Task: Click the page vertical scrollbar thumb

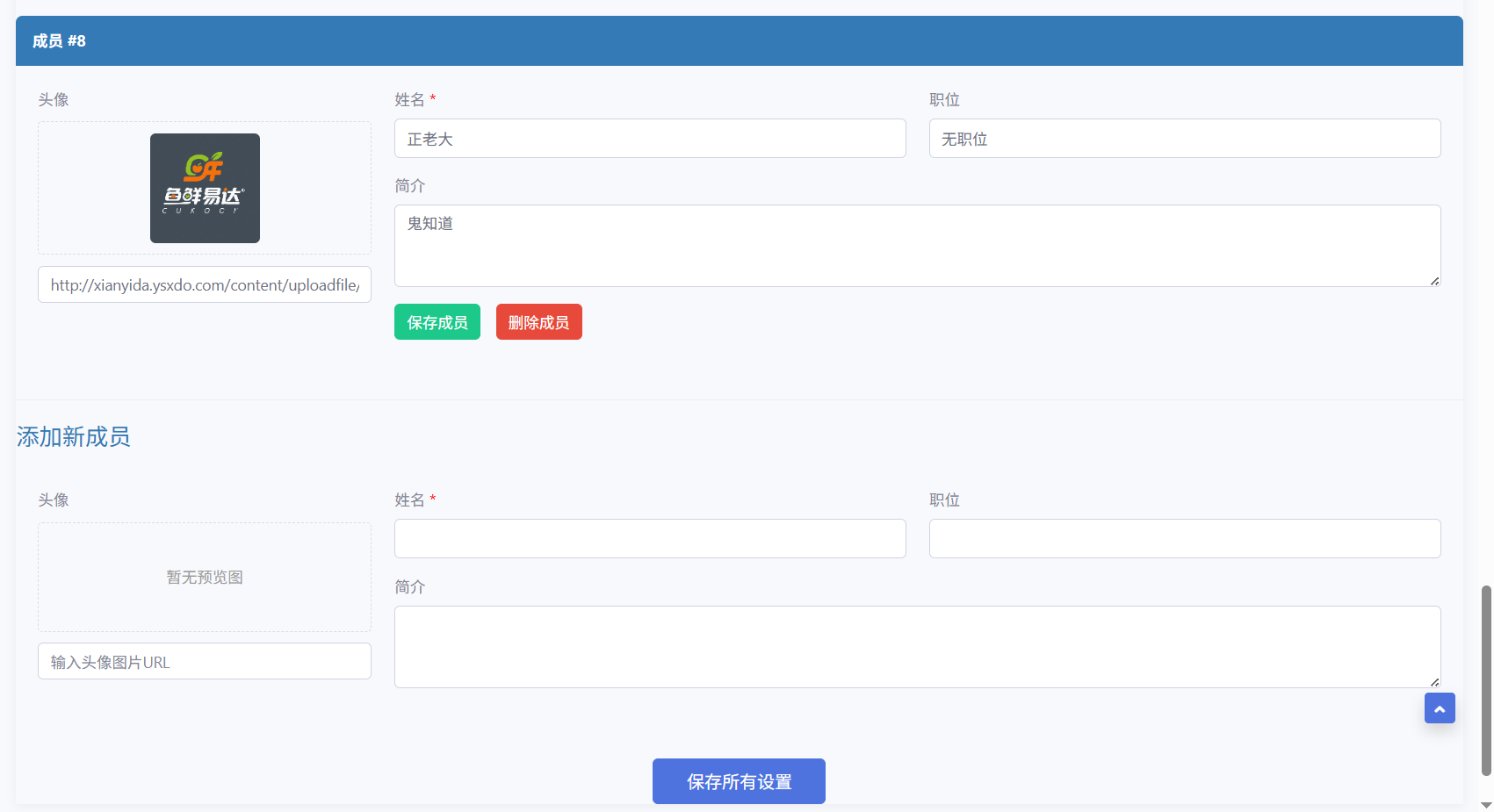Action: 1486,680
